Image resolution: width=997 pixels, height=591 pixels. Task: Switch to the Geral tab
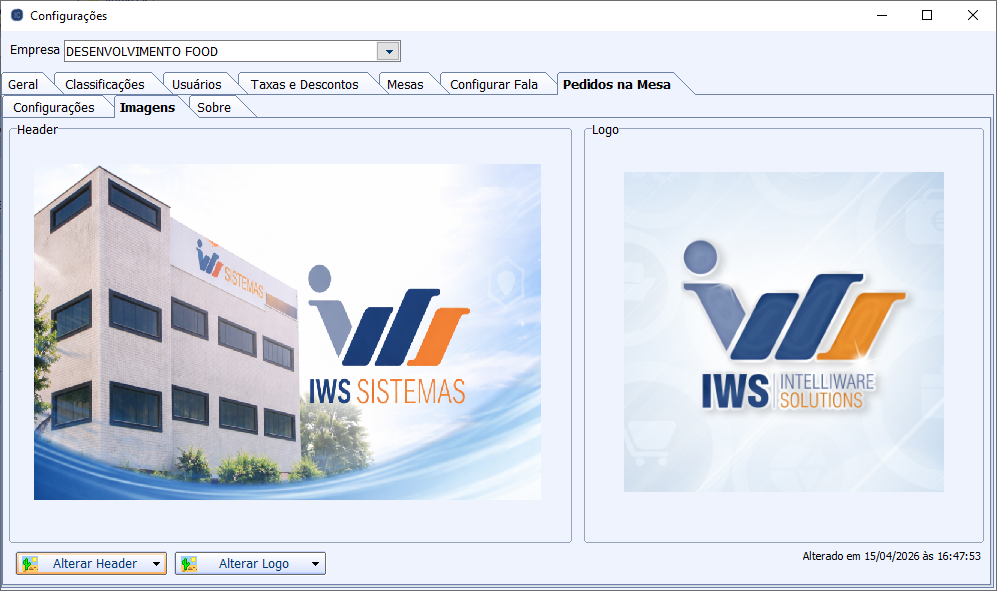[23, 84]
